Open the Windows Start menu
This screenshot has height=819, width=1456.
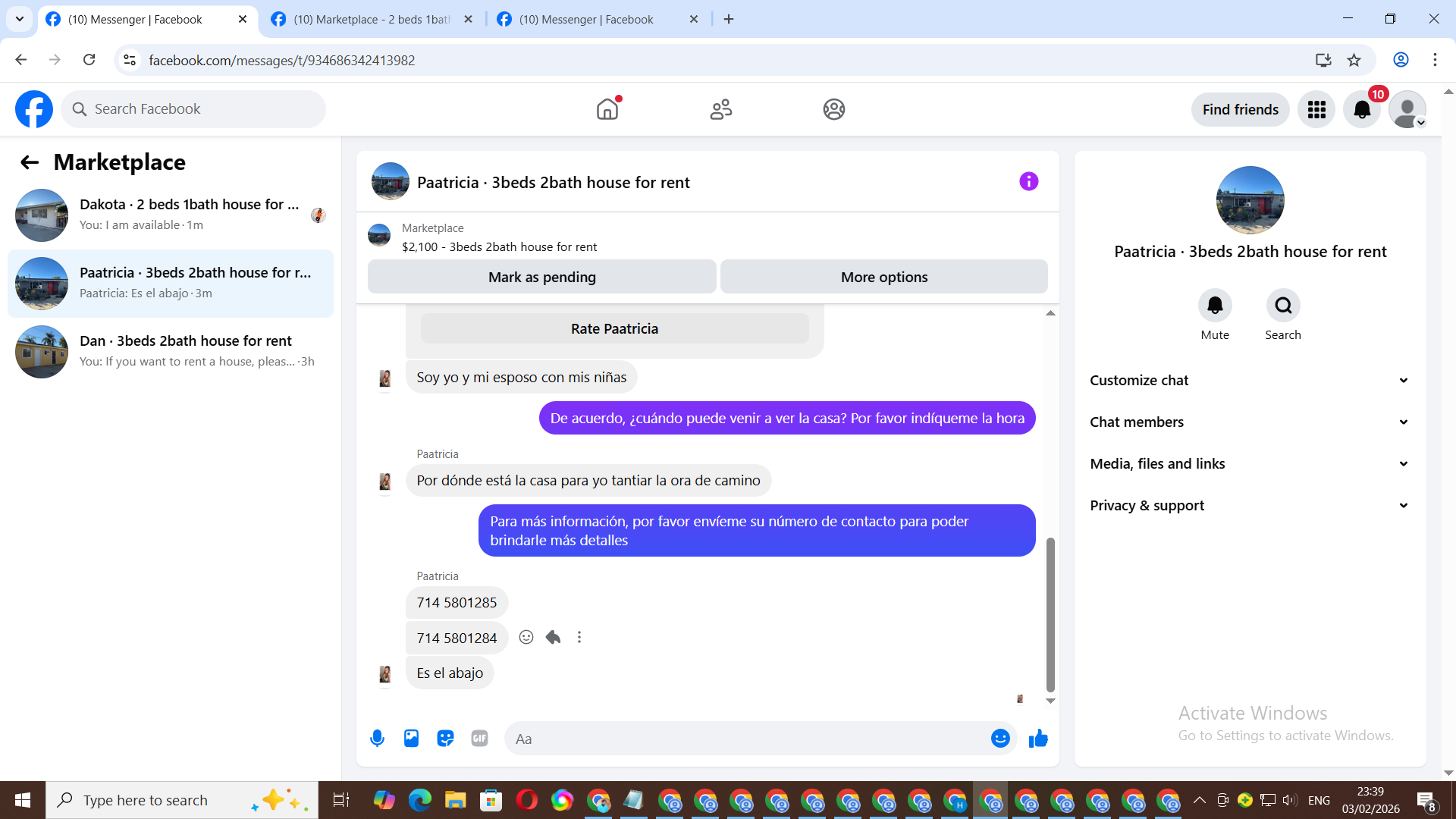[x=22, y=800]
